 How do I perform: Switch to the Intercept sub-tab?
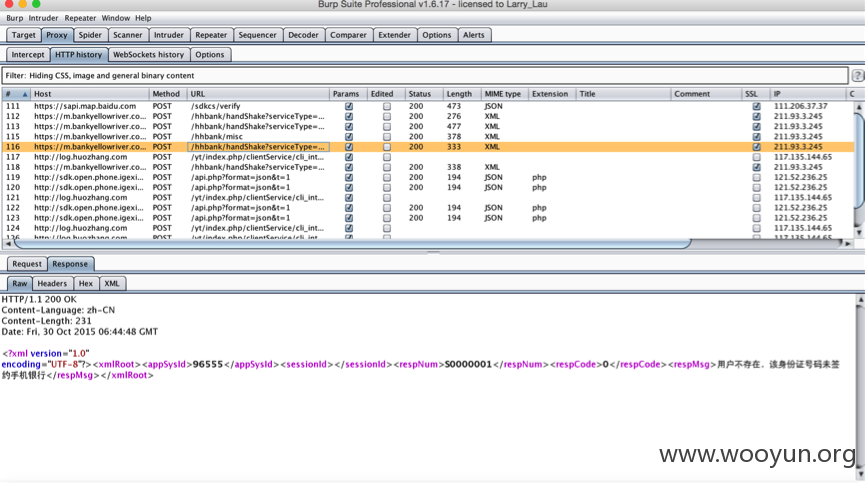28,55
